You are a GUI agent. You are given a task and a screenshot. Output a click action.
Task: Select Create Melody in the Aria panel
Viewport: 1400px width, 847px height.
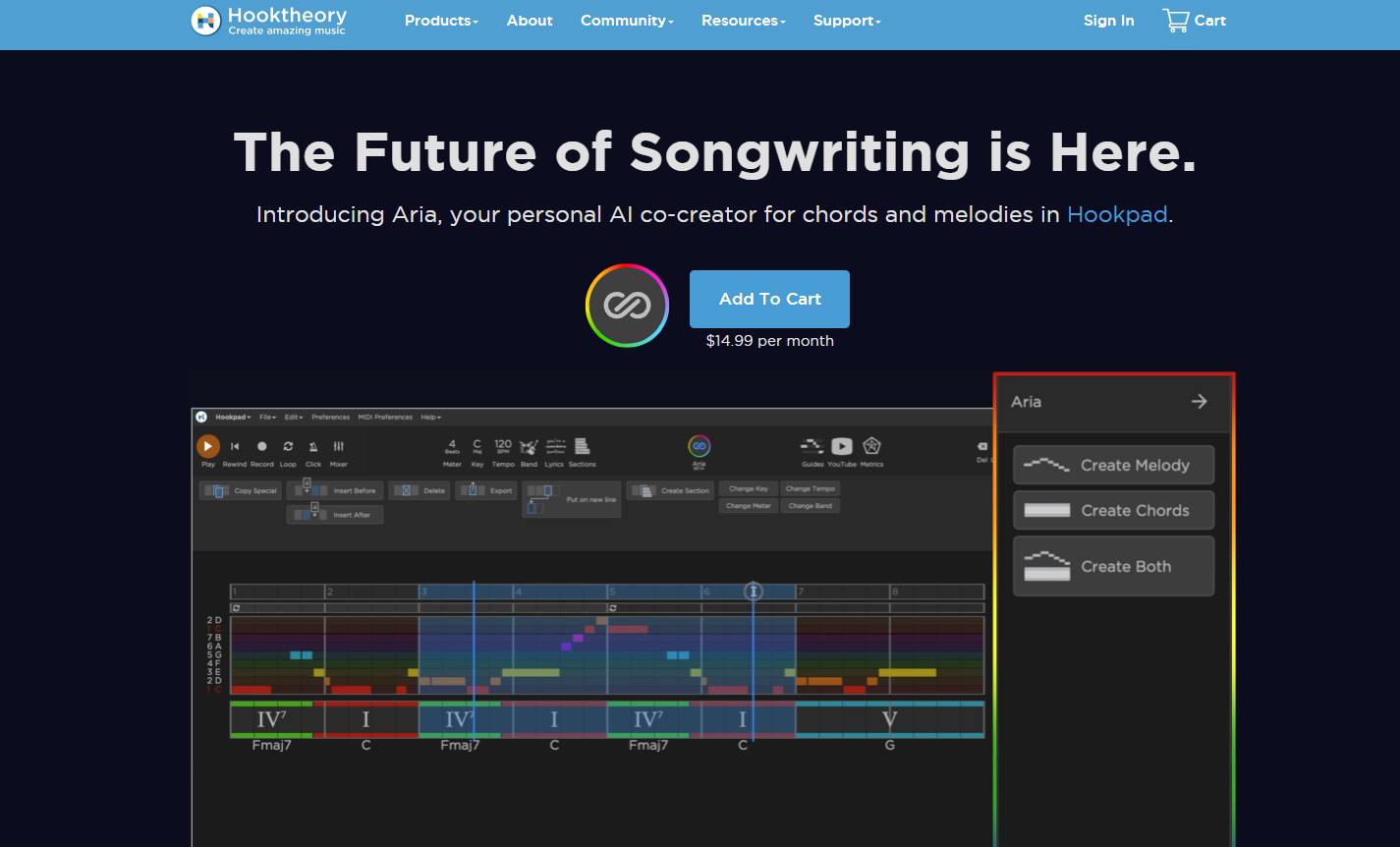coord(1113,464)
